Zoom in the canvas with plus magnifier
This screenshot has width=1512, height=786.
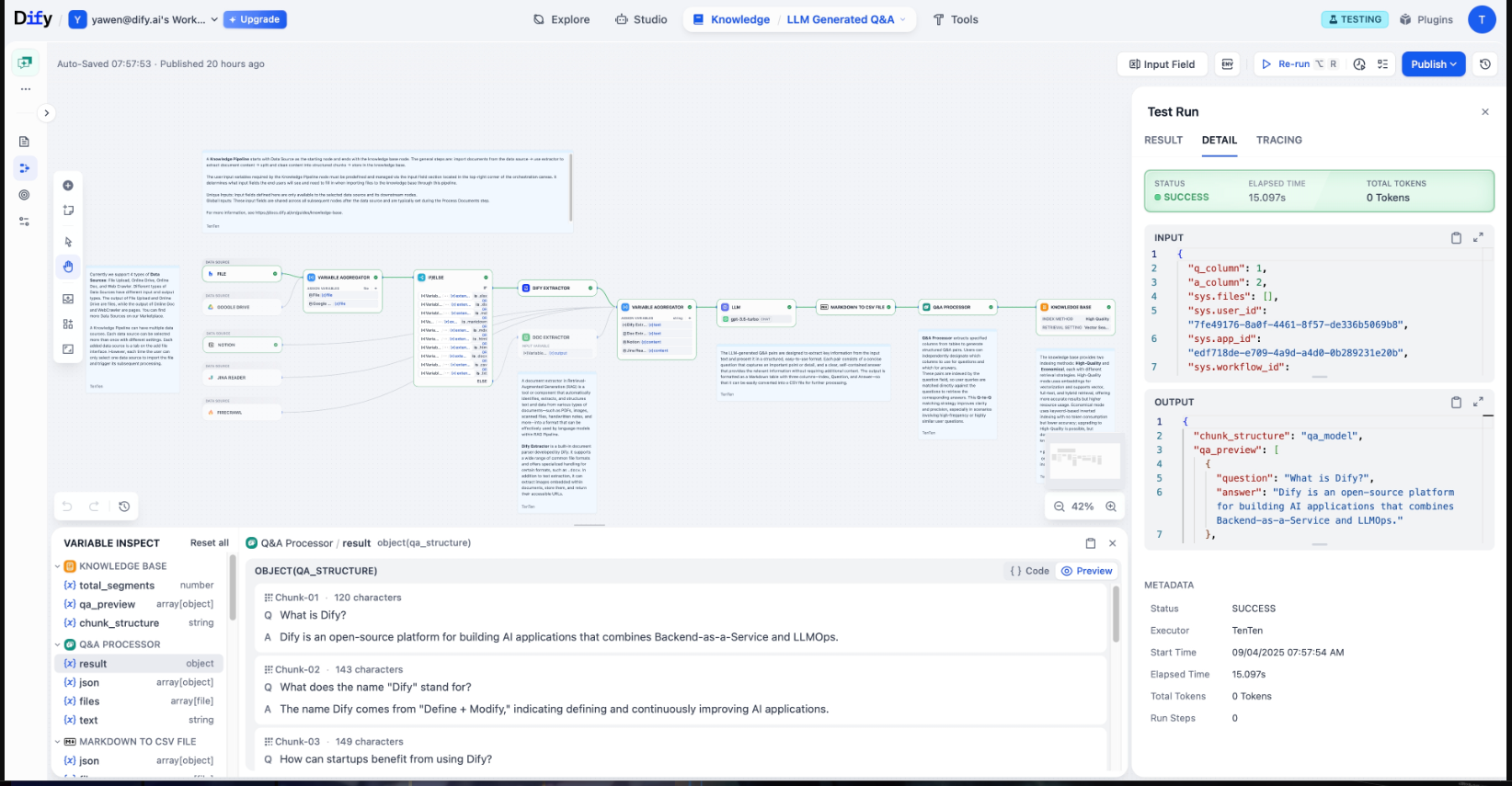pos(1111,507)
